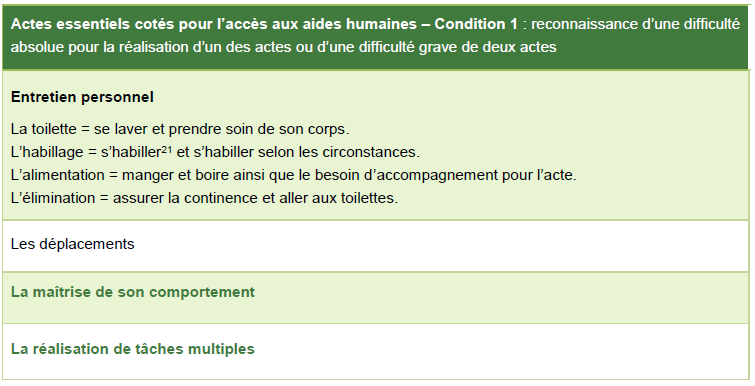Click the green table header text

pyautogui.click(x=375, y=36)
